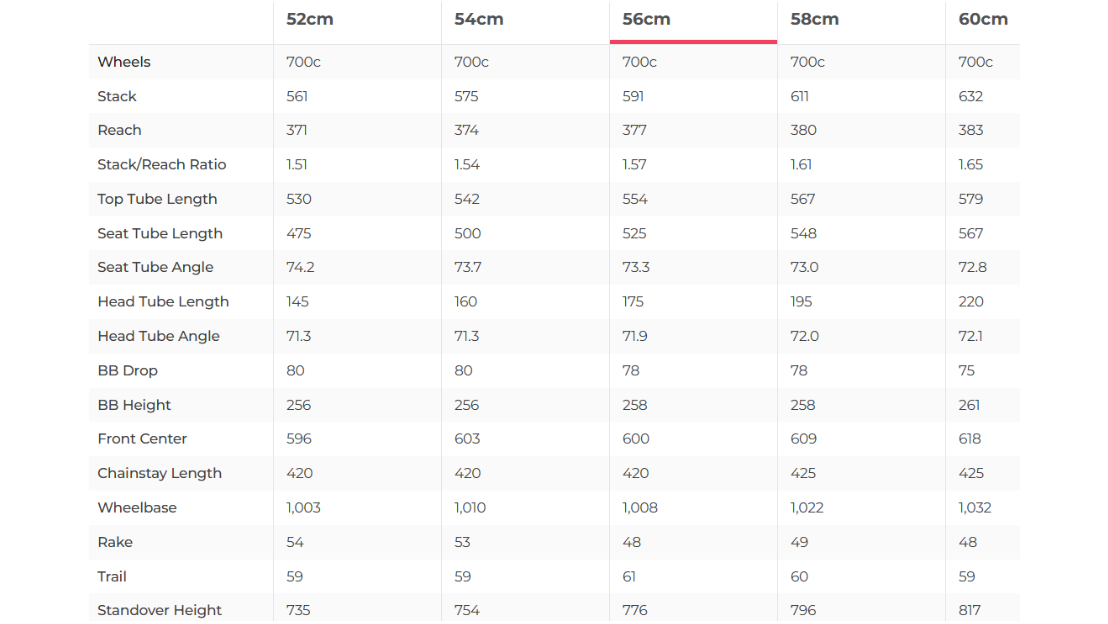Click the Wheels row label
The width and height of the screenshot is (1108, 624).
coord(124,62)
